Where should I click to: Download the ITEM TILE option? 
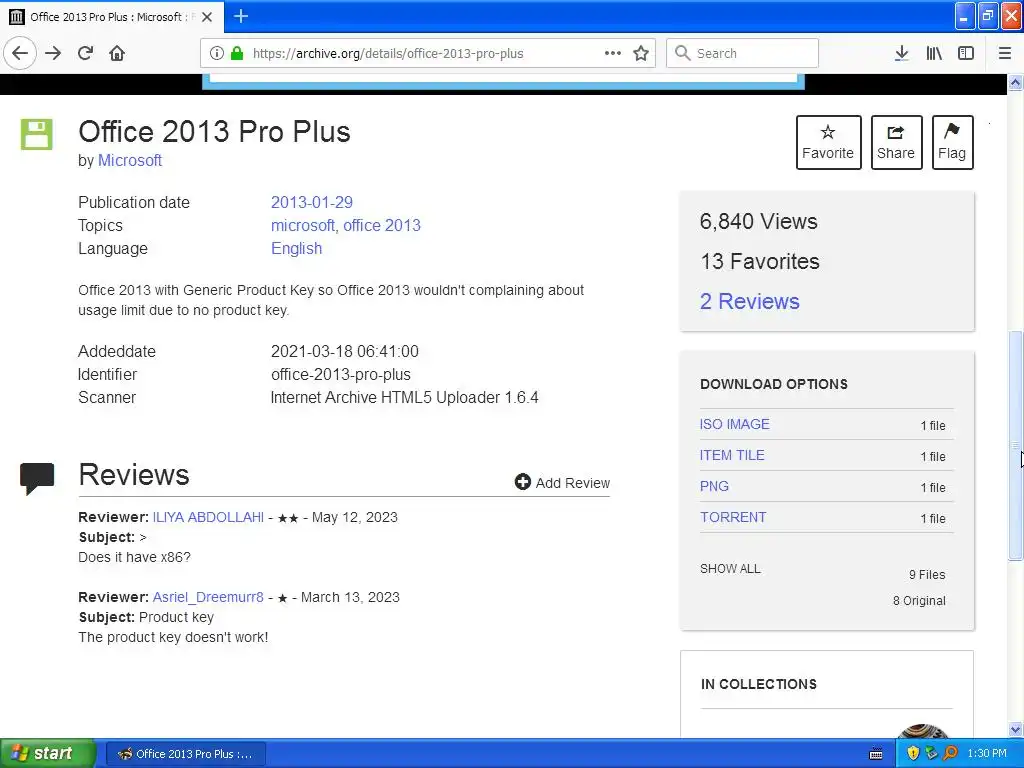click(732, 455)
